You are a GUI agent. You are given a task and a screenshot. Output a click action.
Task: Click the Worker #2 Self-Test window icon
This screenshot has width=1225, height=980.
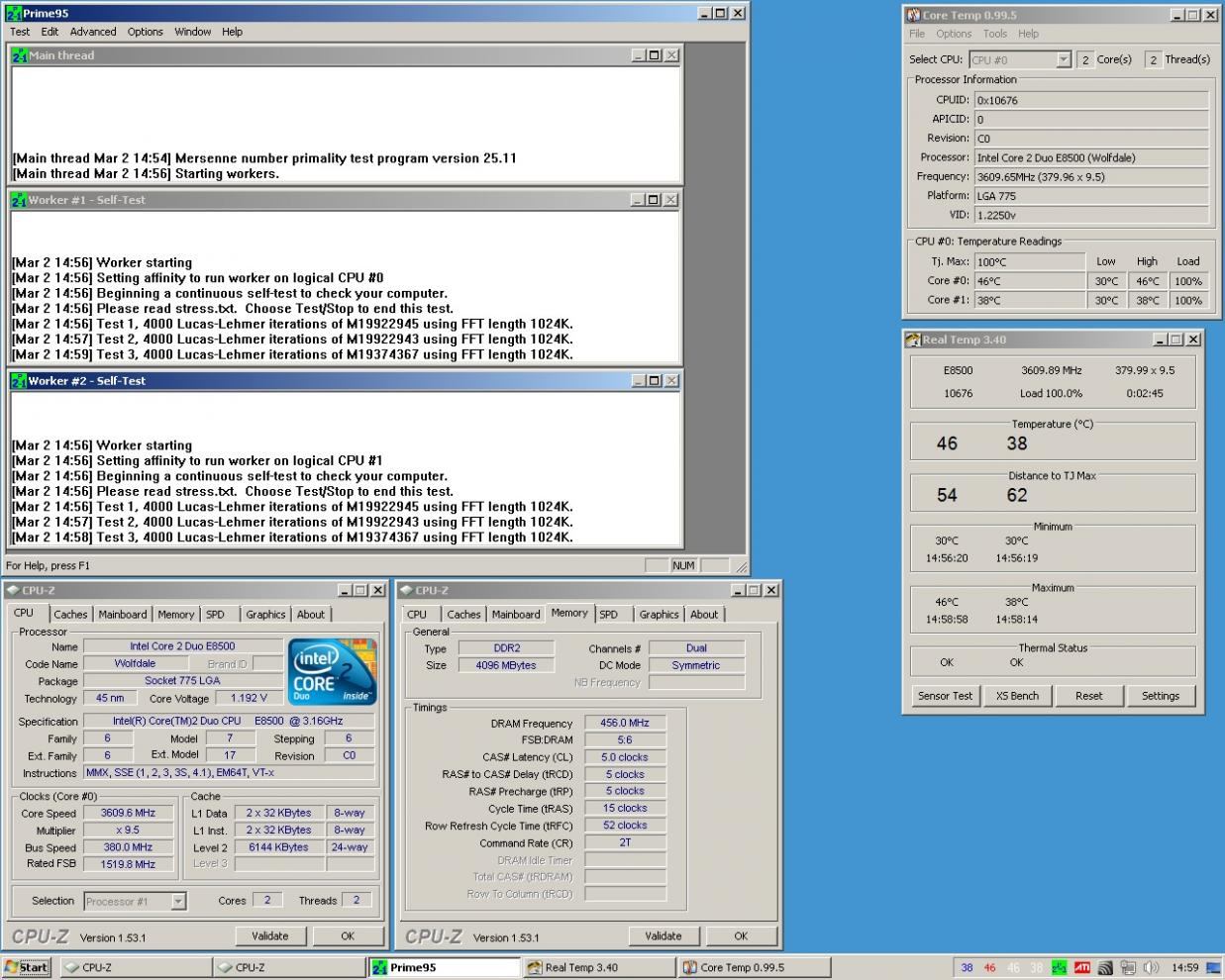(x=19, y=381)
